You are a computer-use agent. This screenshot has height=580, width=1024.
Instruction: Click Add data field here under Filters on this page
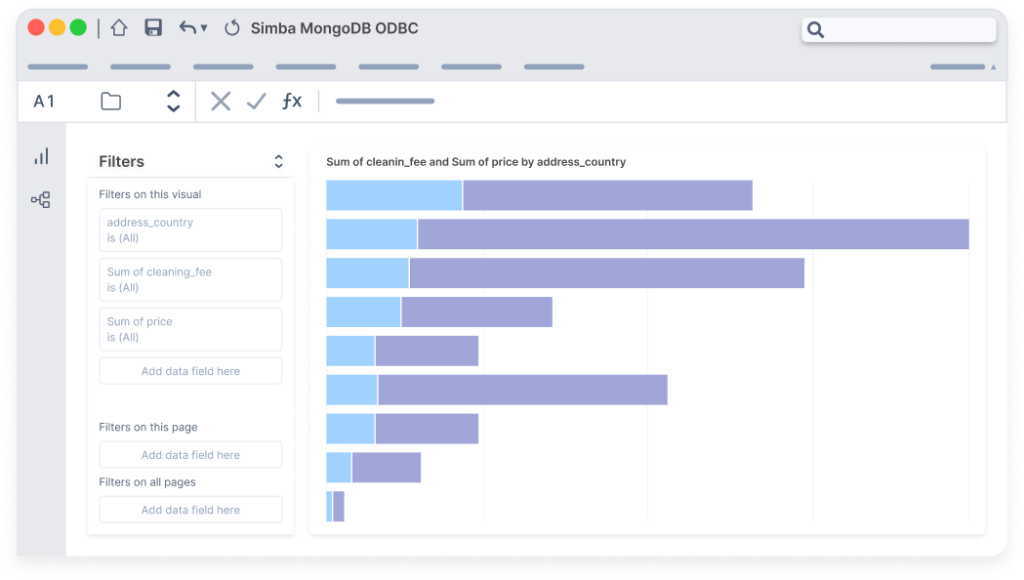190,454
